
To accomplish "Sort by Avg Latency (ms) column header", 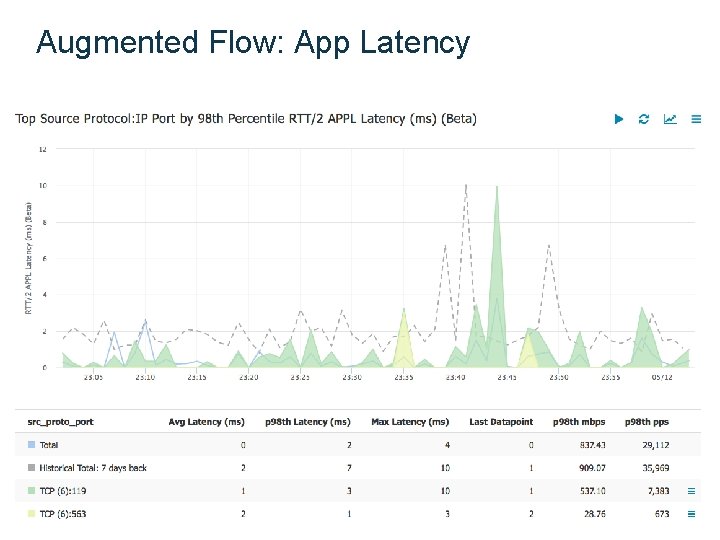I will 206,422.
